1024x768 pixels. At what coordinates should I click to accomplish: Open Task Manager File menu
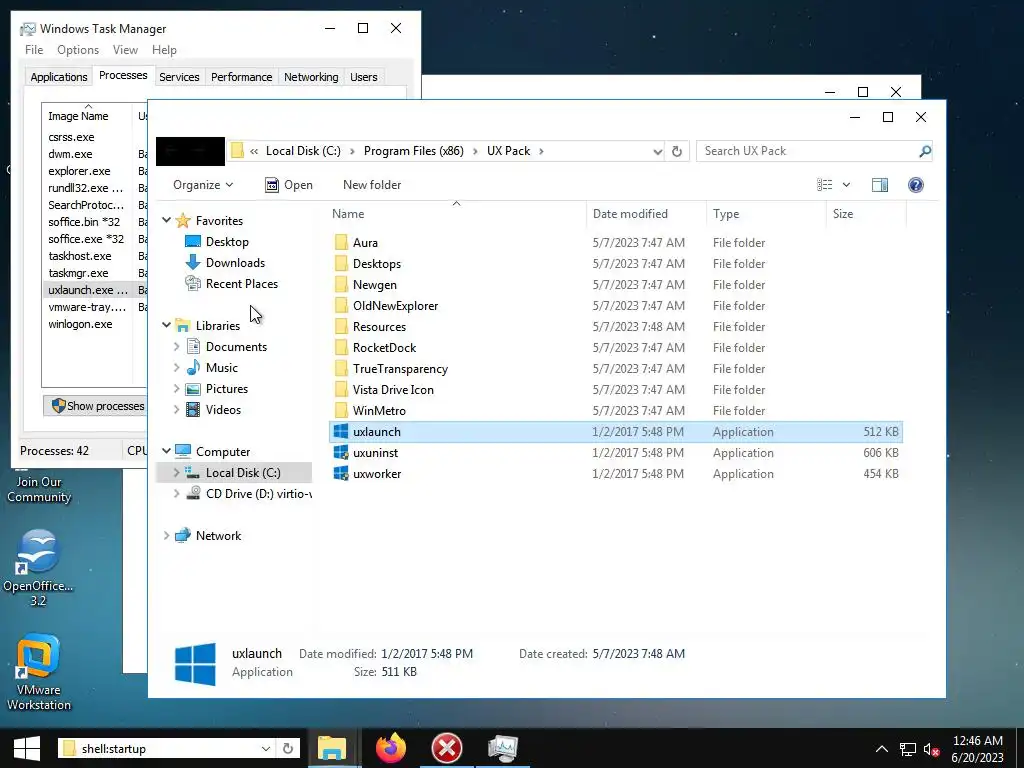pyautogui.click(x=34, y=50)
